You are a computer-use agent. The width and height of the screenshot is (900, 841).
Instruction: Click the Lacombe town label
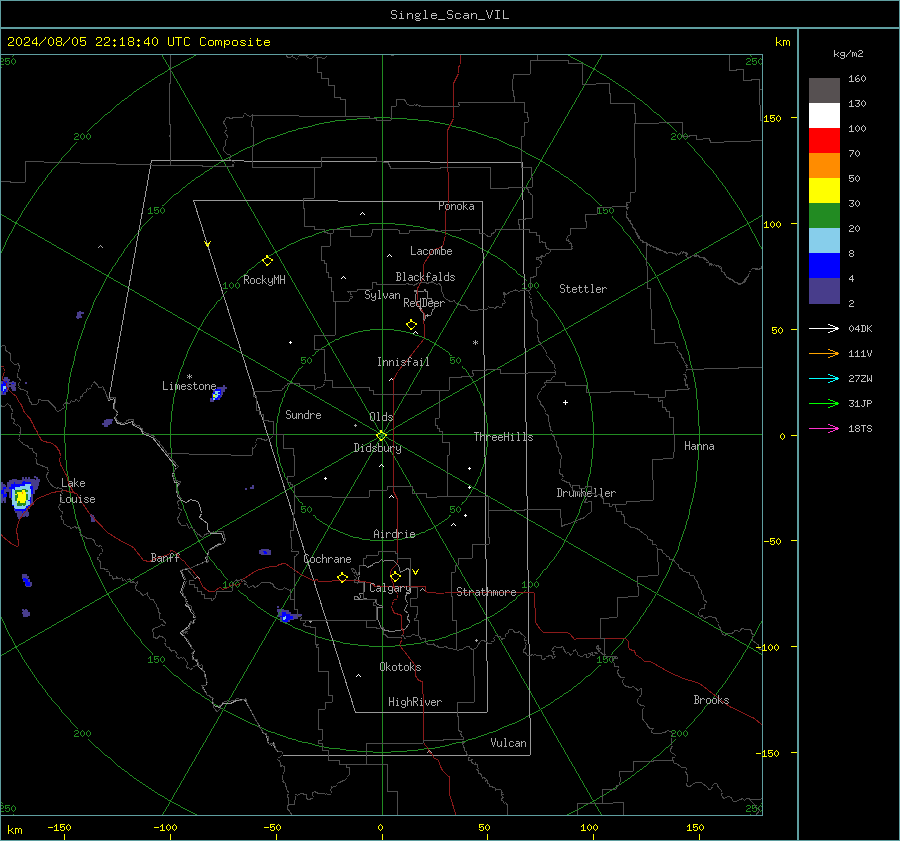pos(431,251)
